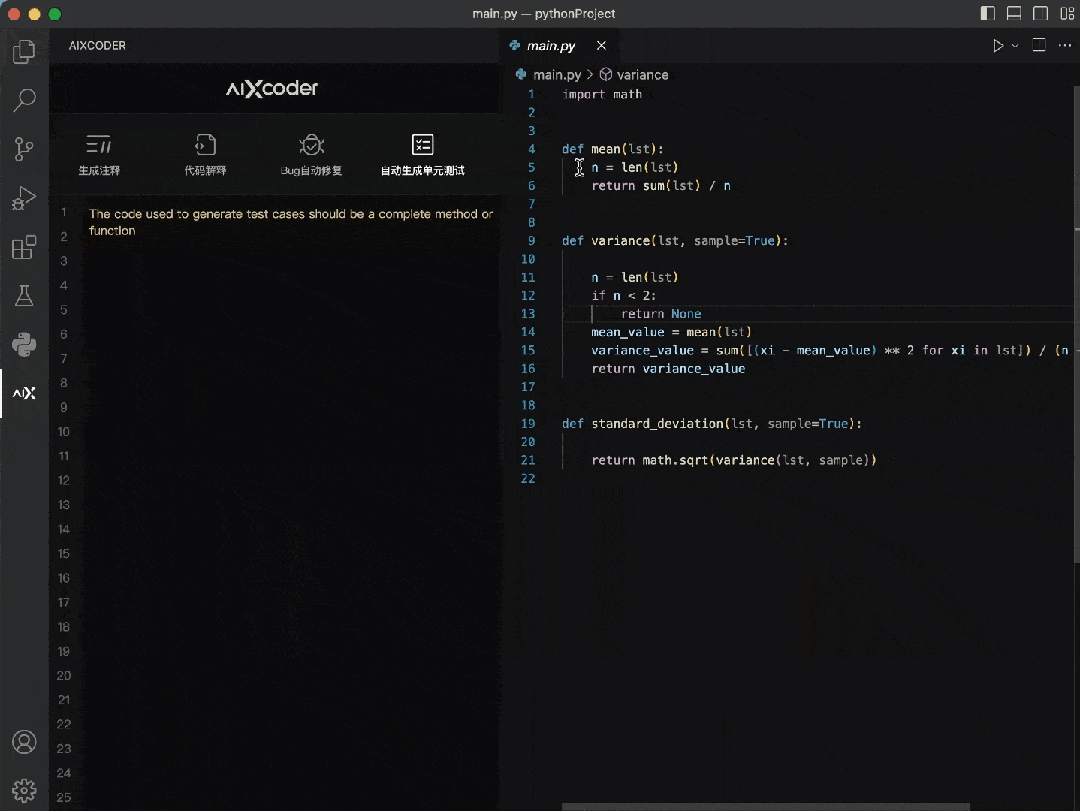
Task: Click the Bug auto-fix (Bug自动修复) tool
Action: click(x=311, y=155)
